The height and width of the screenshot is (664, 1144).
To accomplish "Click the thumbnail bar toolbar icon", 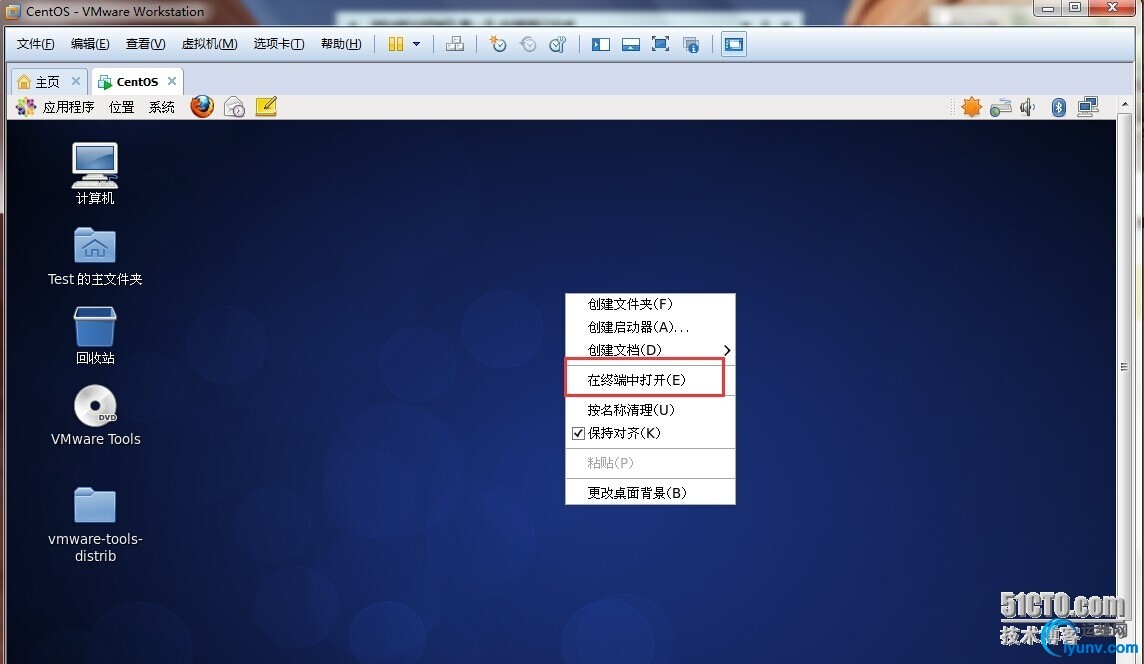I will pos(630,45).
